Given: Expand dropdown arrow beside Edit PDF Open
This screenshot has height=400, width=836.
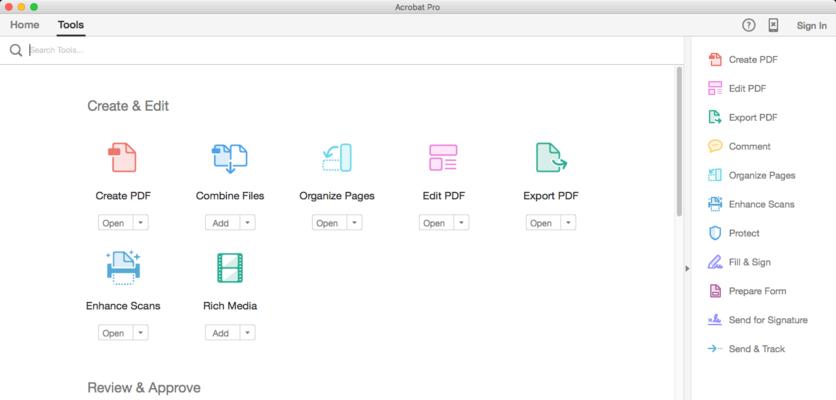Looking at the screenshot, I should [x=462, y=223].
